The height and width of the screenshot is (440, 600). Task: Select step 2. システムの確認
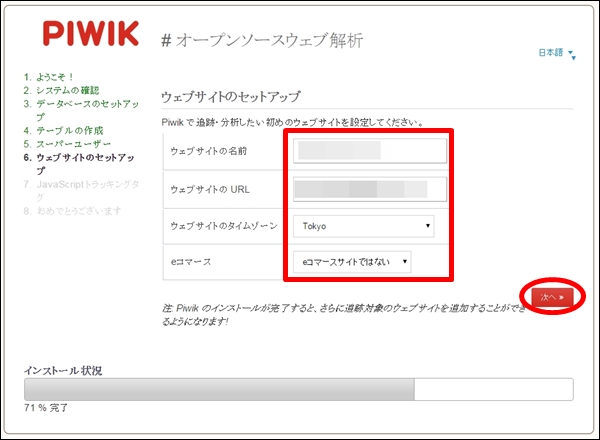[x=61, y=90]
